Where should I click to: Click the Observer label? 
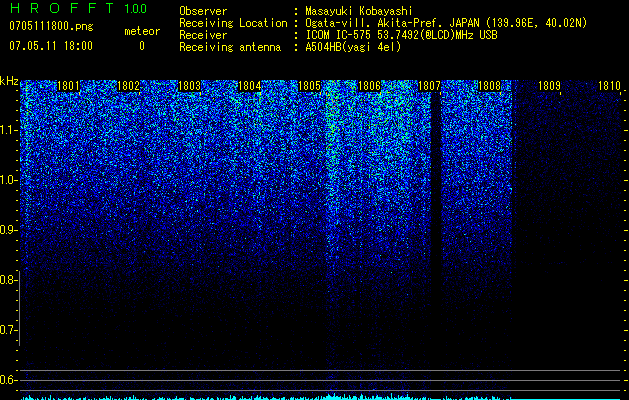pos(203,11)
